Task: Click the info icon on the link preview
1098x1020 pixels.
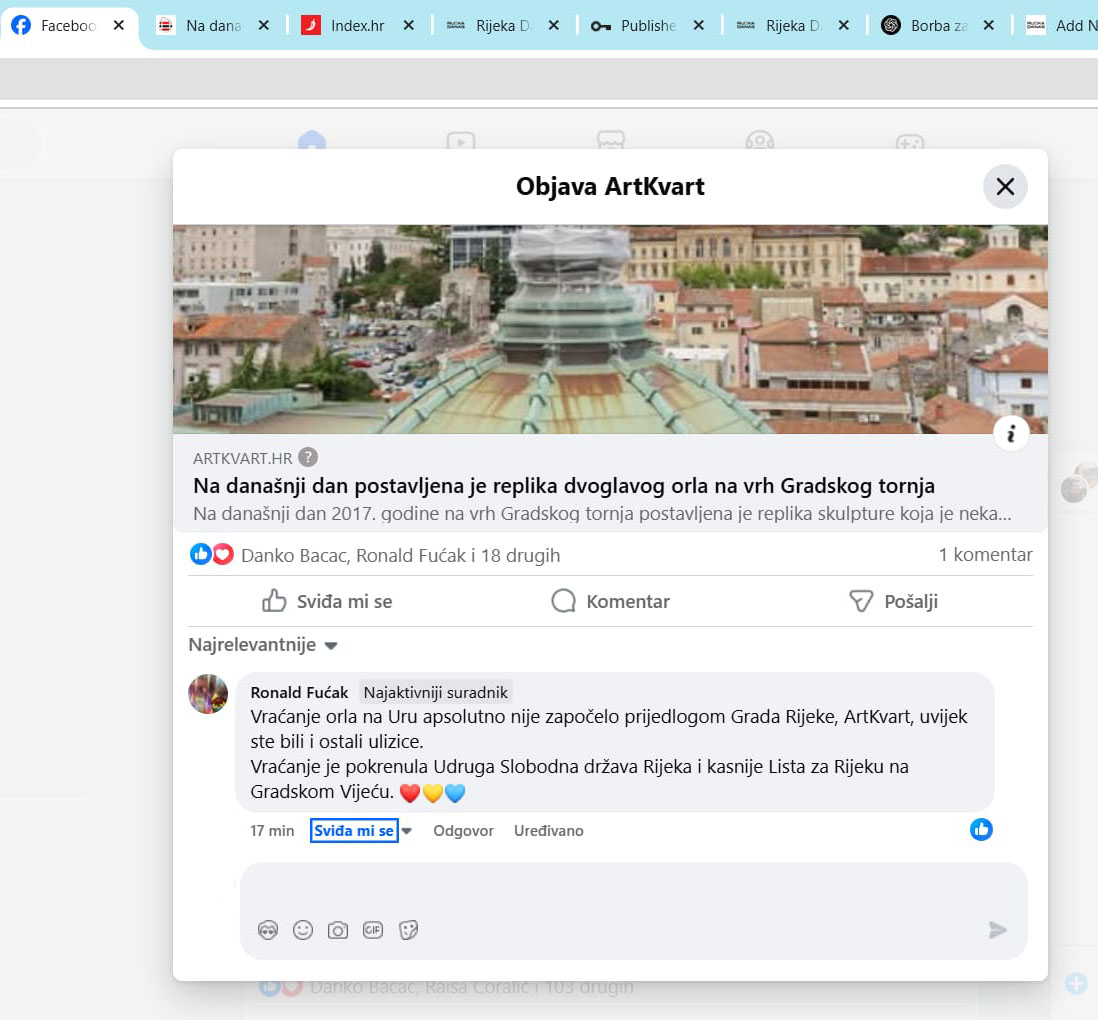Action: tap(1011, 433)
